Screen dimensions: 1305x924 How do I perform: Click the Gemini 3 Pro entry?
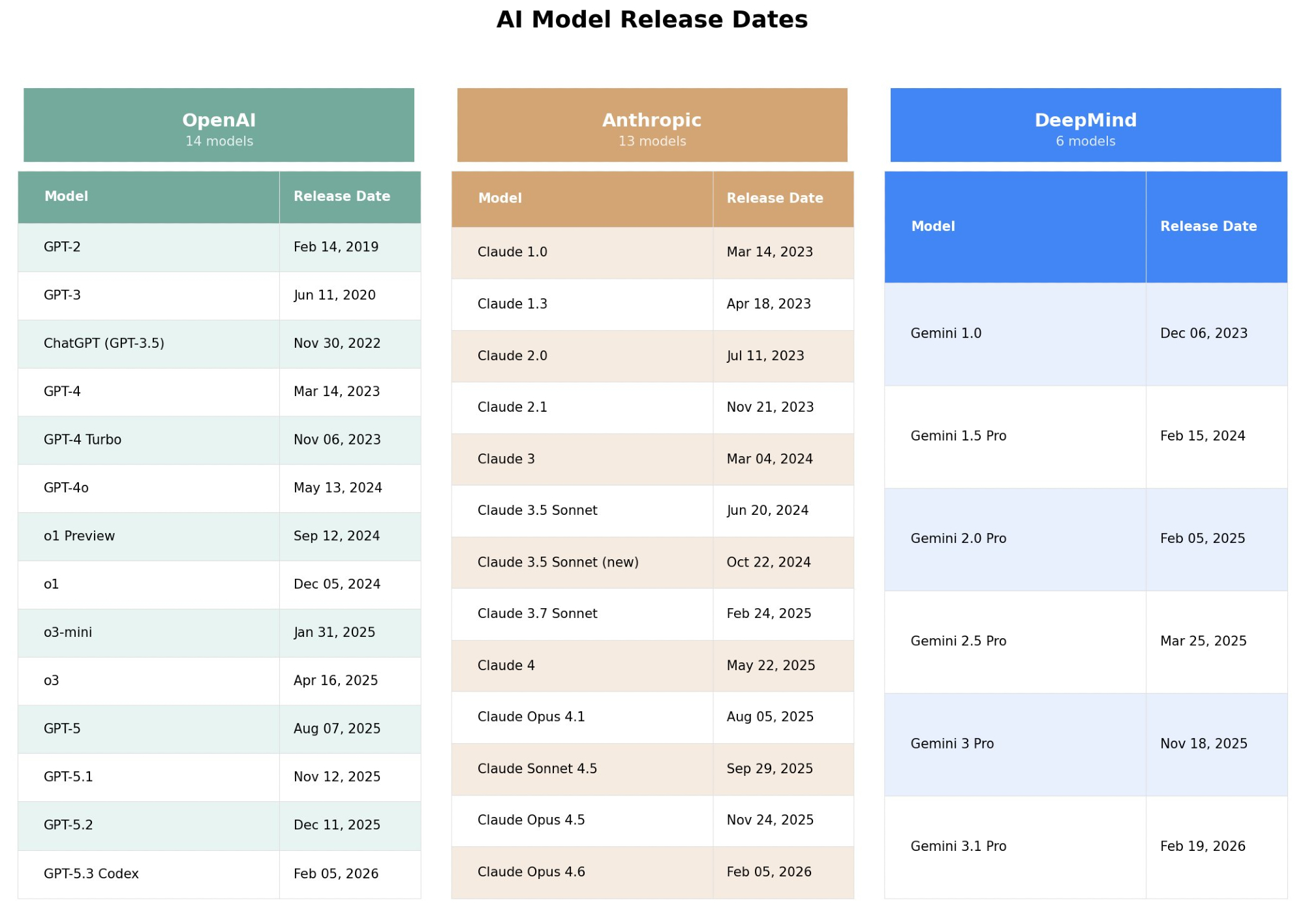pos(952,744)
